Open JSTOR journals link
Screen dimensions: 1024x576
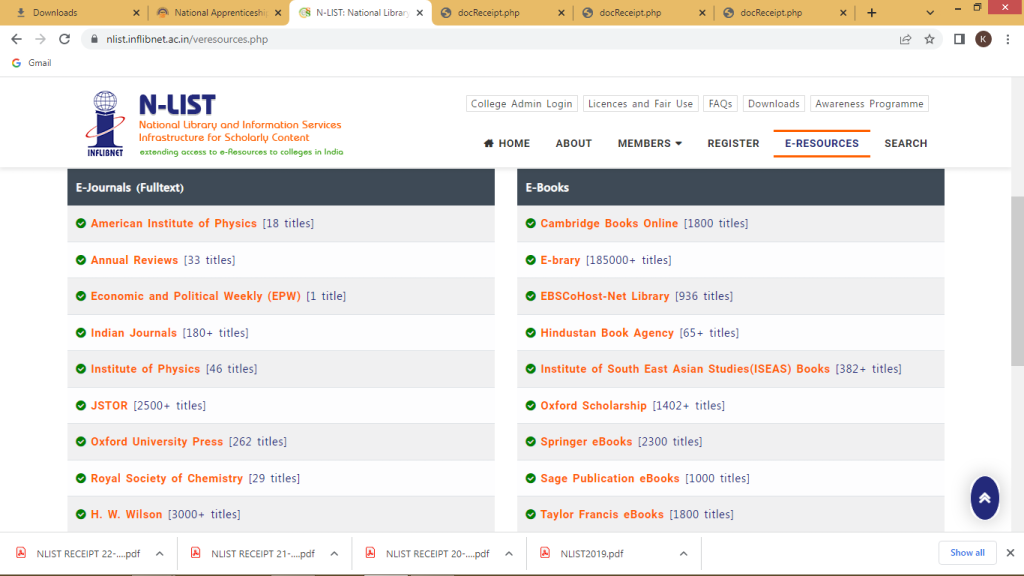[x=109, y=406]
